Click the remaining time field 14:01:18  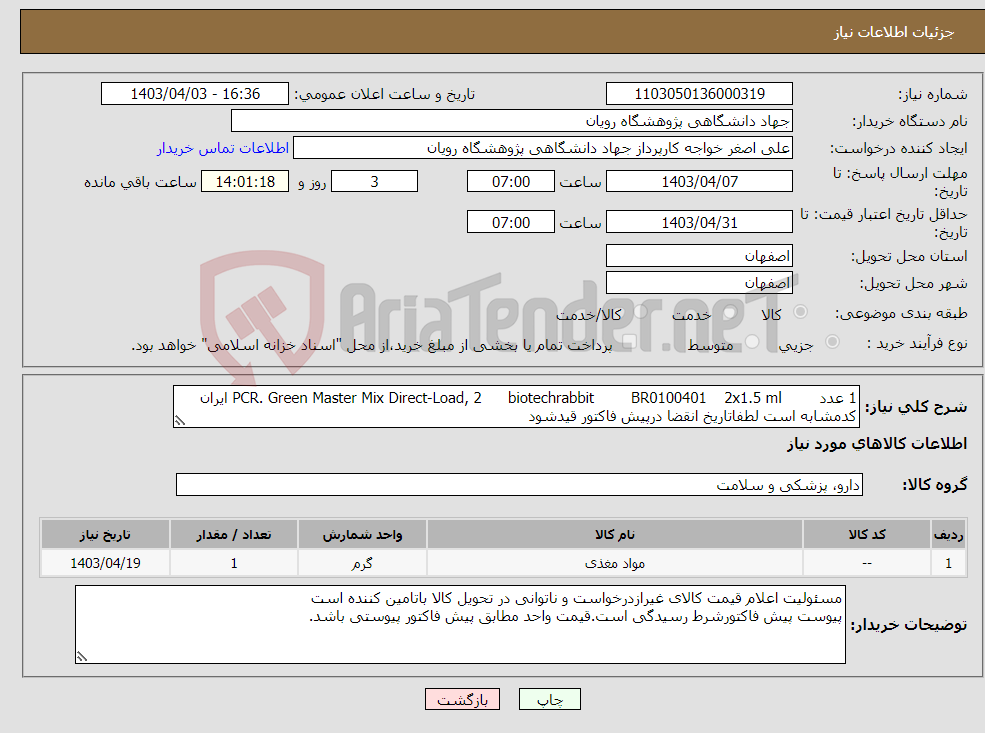pos(245,182)
